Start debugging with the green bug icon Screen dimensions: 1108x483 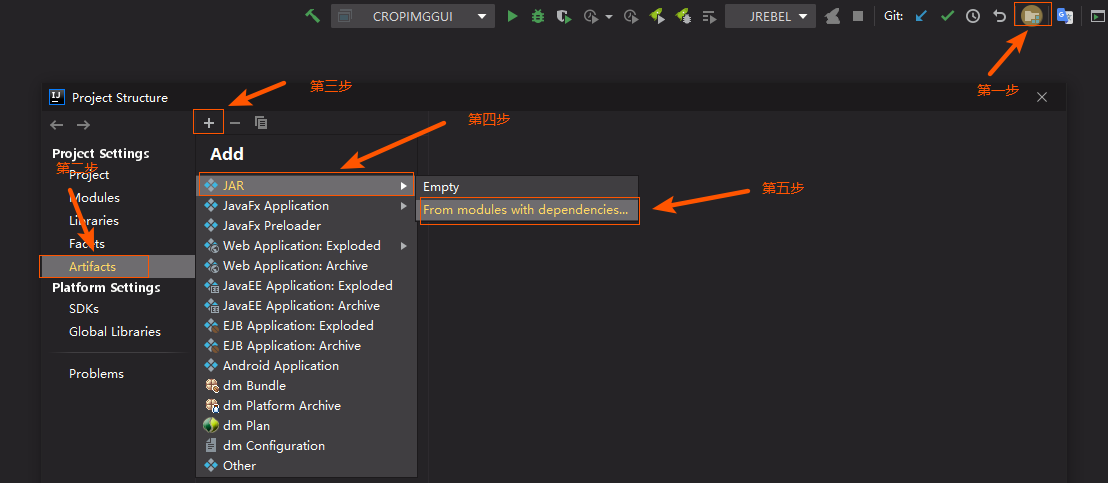538,16
